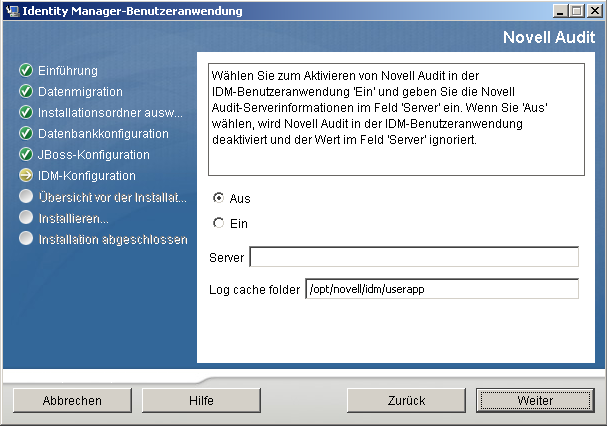Continue with the Weiter button
Viewport: 607px width, 426px height.
click(x=535, y=400)
